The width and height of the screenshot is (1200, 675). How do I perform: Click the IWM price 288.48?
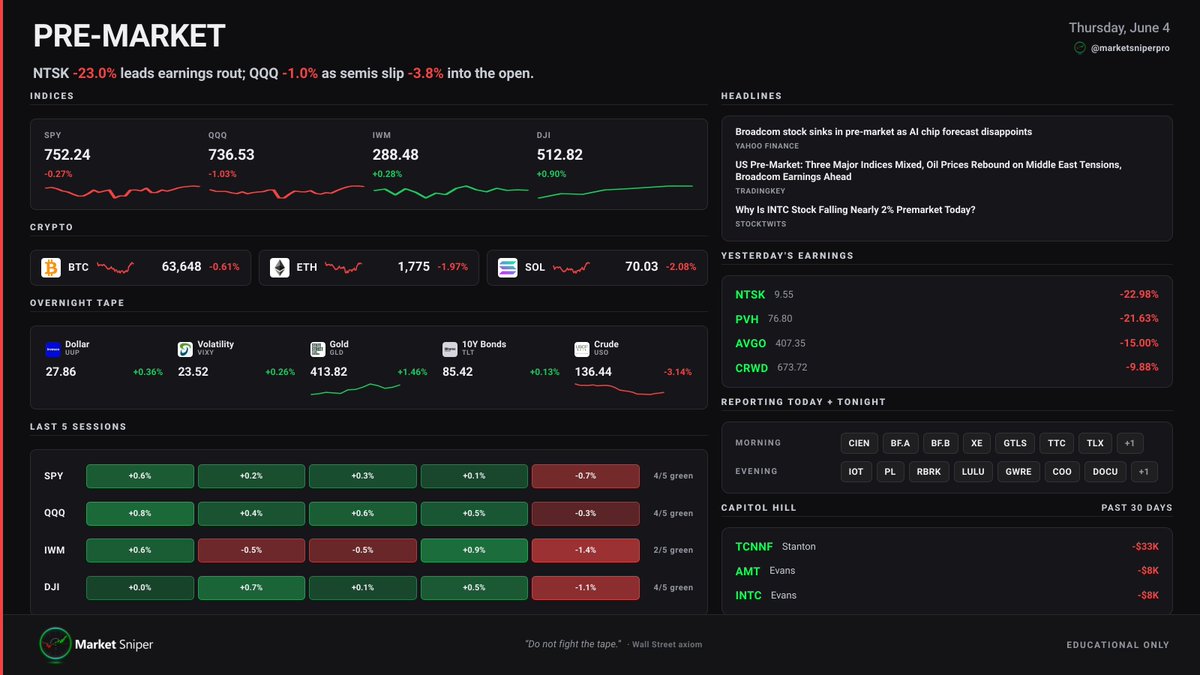click(396, 155)
